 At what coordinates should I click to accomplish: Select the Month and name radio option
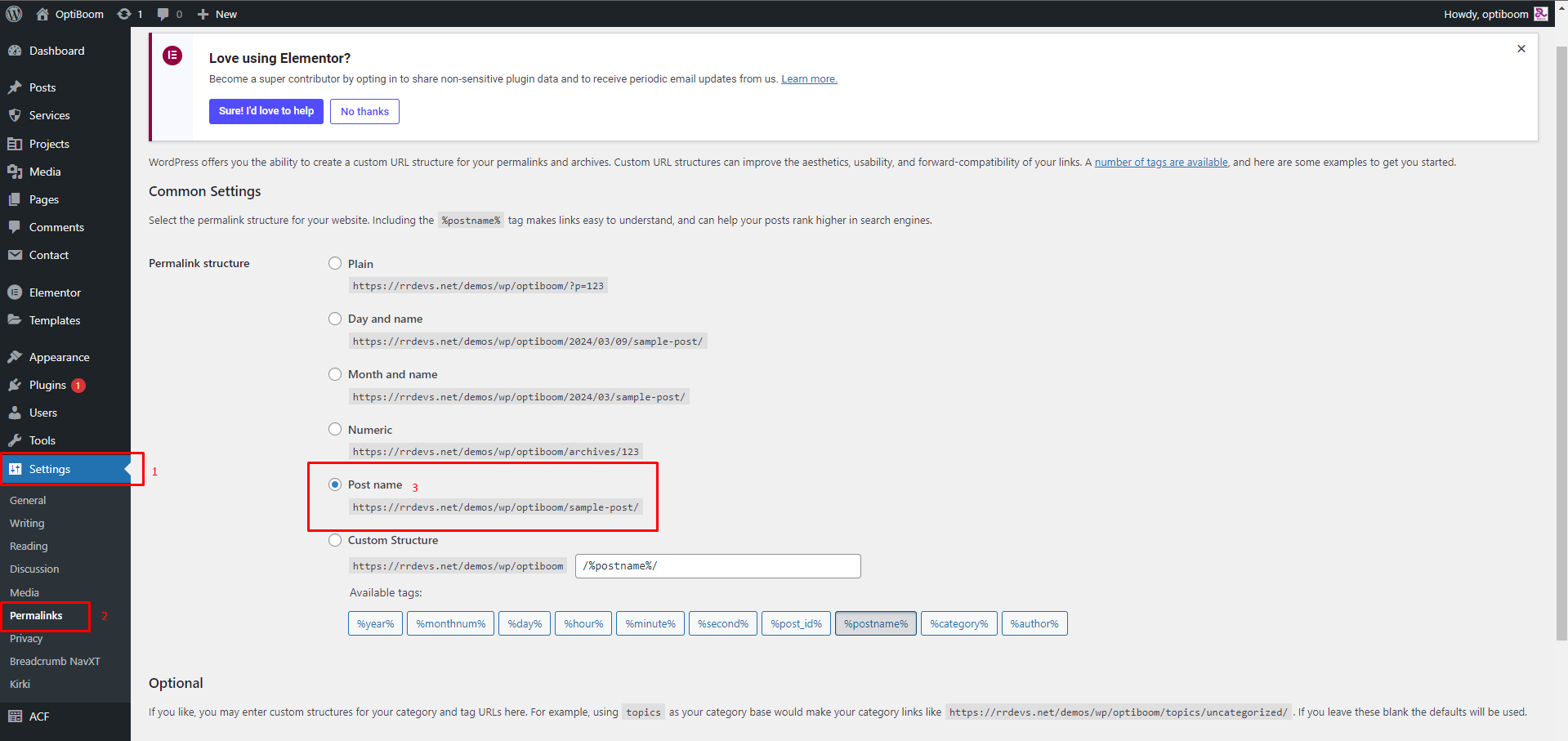click(x=335, y=374)
